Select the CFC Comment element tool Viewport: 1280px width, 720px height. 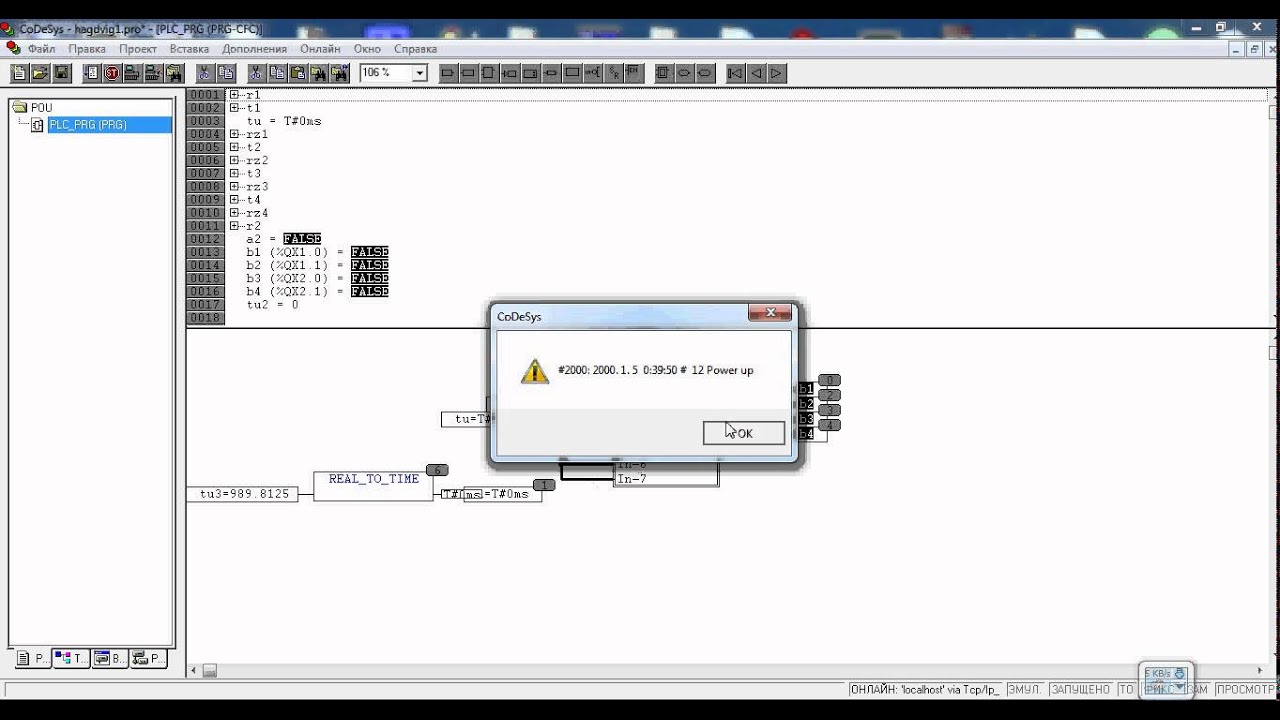(x=572, y=73)
